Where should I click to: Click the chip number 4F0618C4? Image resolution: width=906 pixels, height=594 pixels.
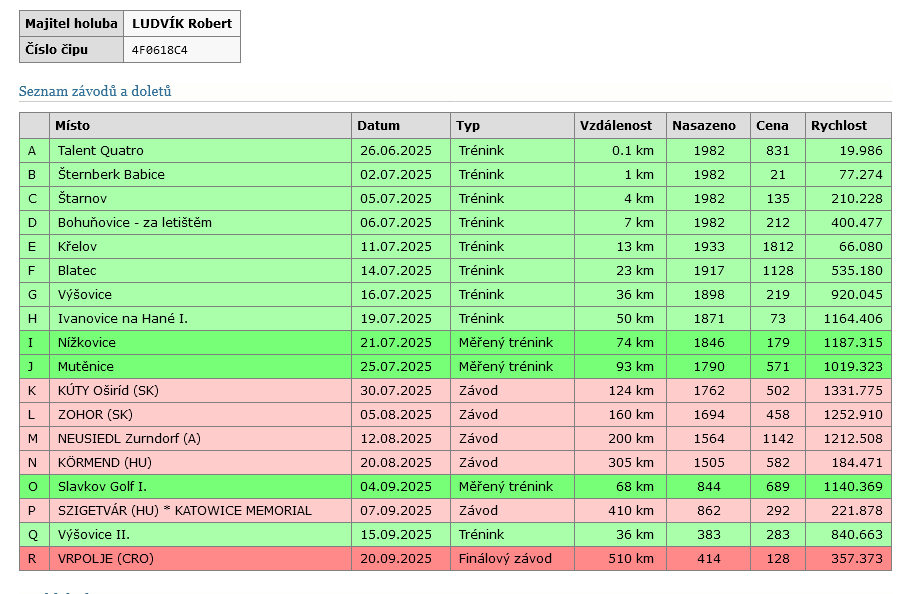(160, 50)
